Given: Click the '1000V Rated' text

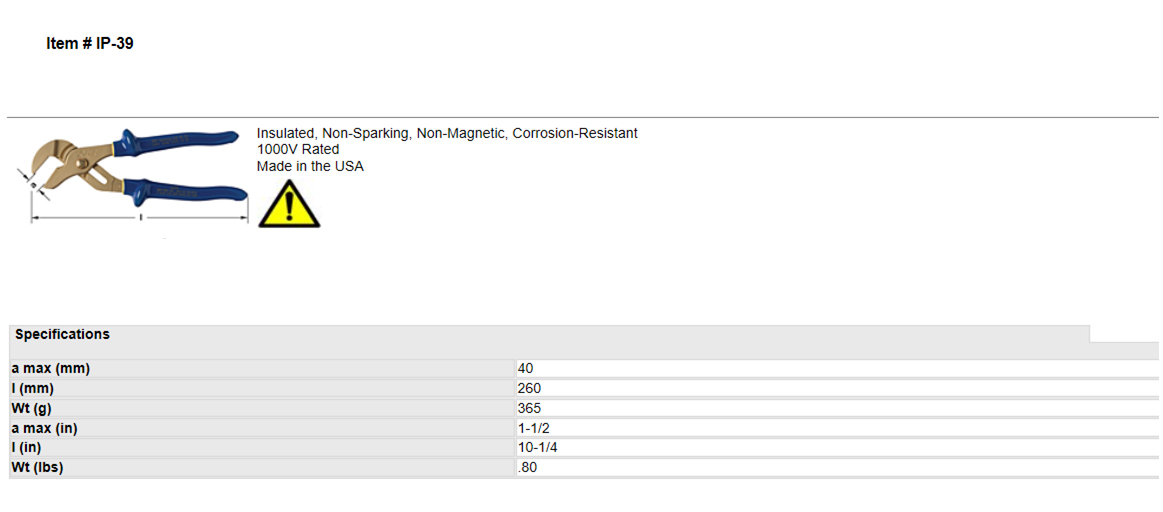Looking at the screenshot, I should pos(298,150).
